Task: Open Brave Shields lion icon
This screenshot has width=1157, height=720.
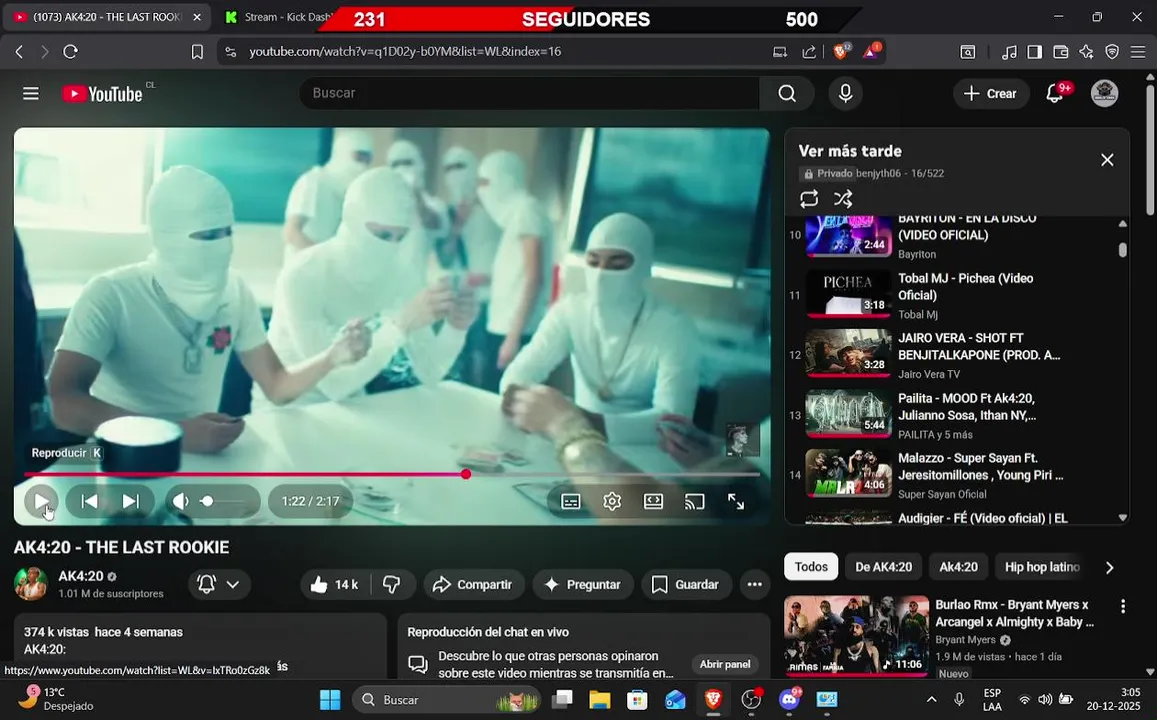Action: 840,51
